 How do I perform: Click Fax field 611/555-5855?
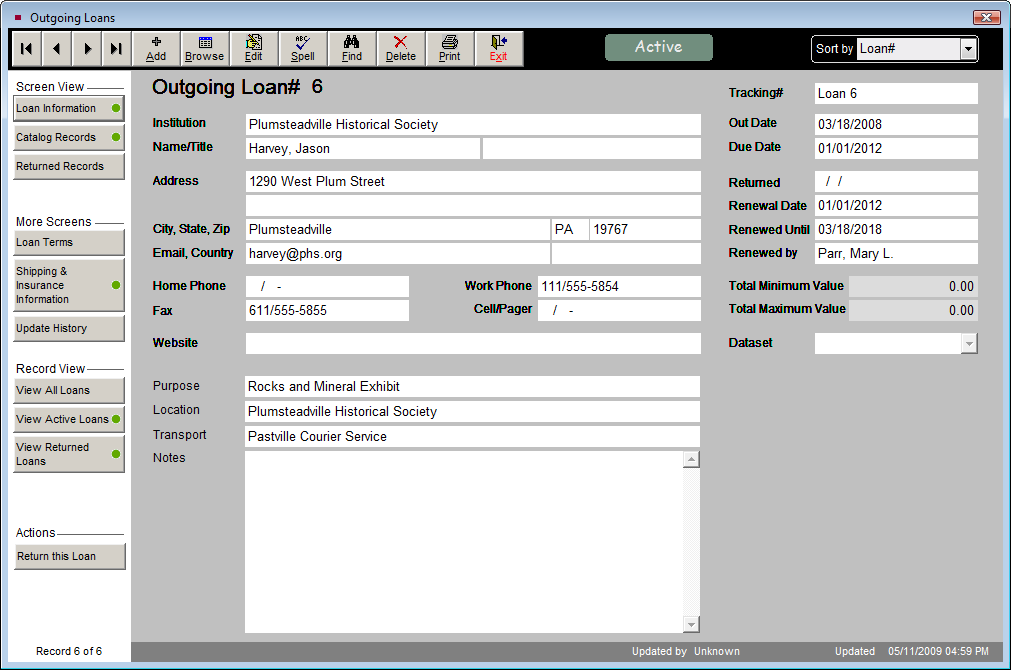point(327,310)
